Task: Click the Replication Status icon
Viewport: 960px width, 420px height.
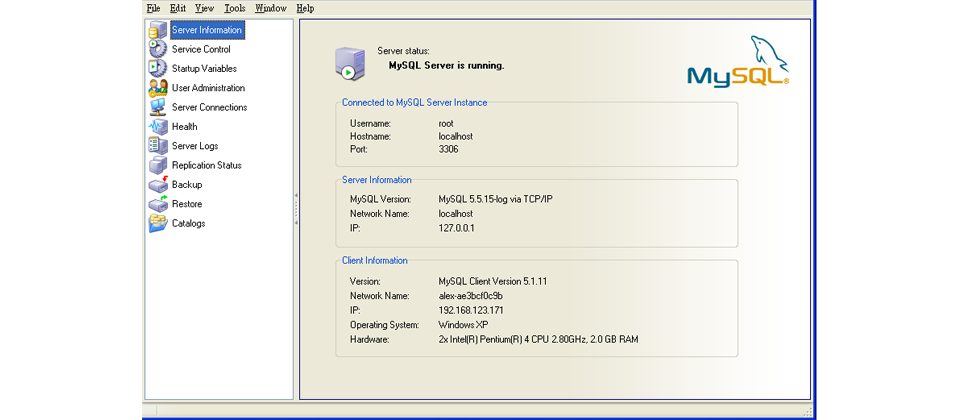Action: click(x=158, y=165)
